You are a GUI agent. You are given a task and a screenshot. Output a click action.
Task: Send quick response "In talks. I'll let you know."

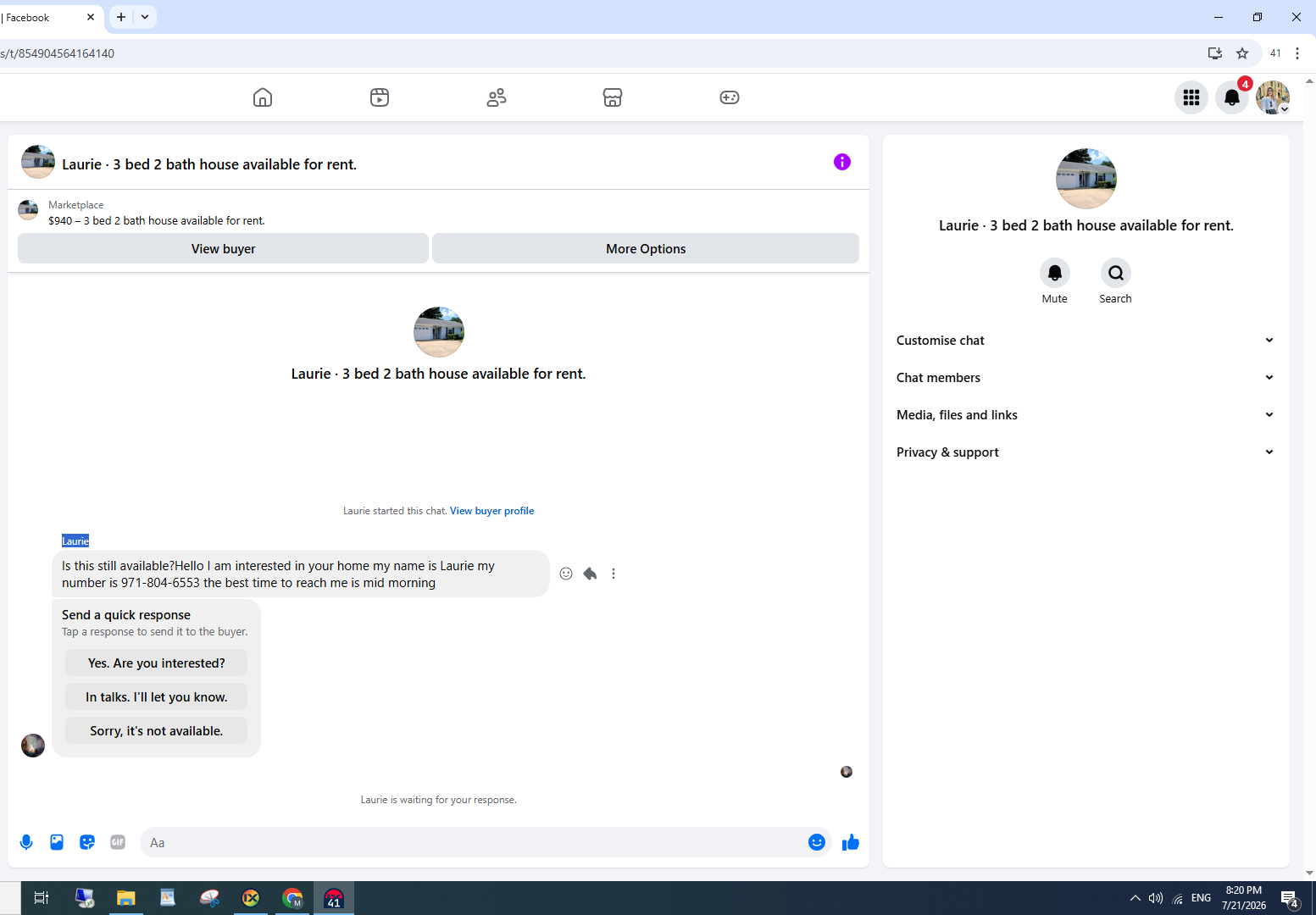coord(157,697)
